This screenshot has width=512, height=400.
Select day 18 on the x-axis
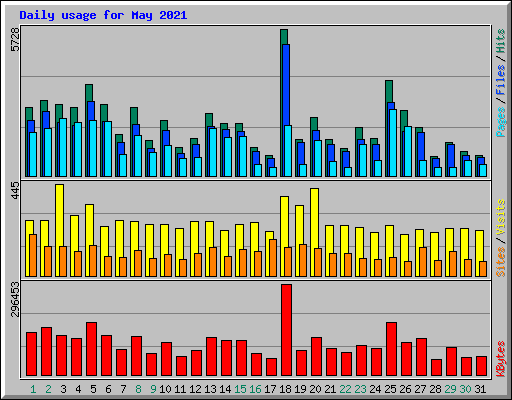coord(285,389)
